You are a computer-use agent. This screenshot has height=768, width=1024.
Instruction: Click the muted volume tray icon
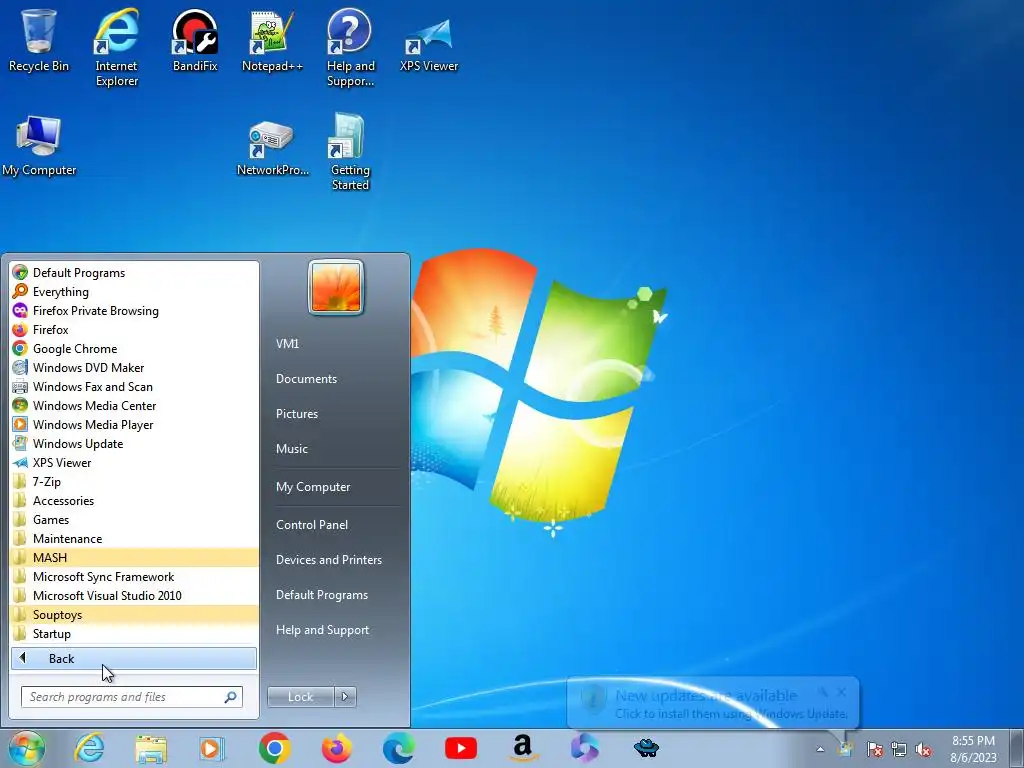click(x=923, y=749)
